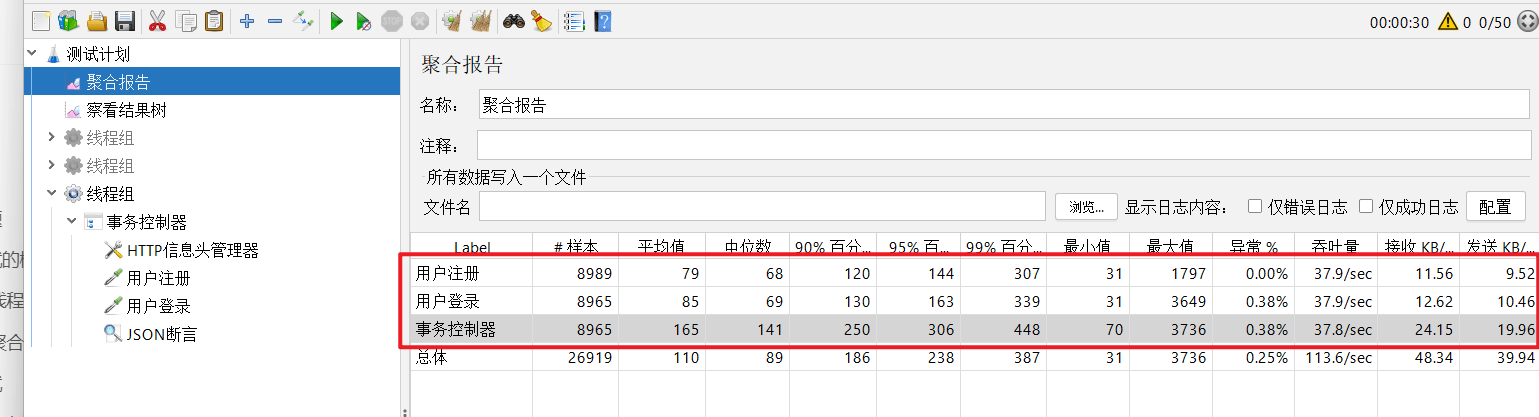Click the Cut scissors icon

157,20
